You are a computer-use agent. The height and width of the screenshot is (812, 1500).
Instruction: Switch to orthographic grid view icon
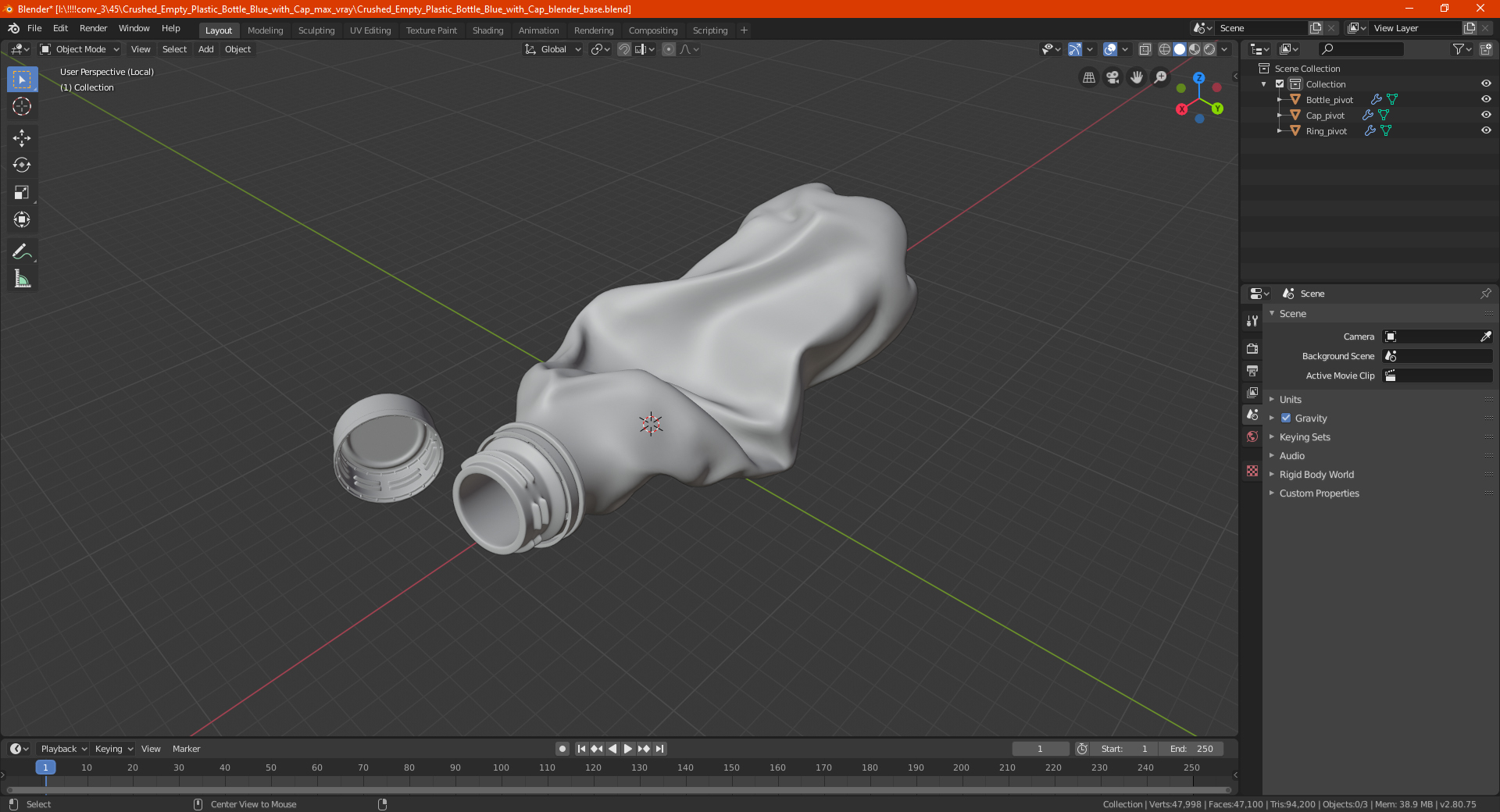(x=1088, y=77)
